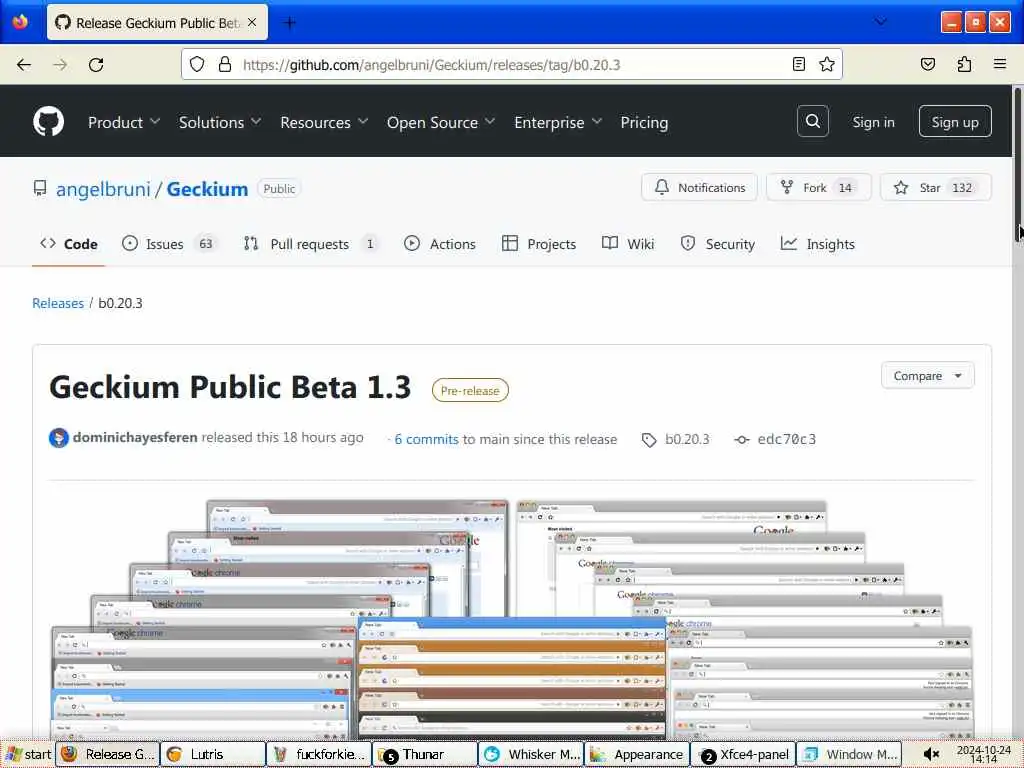Expand the Open Source menu

[x=441, y=122]
